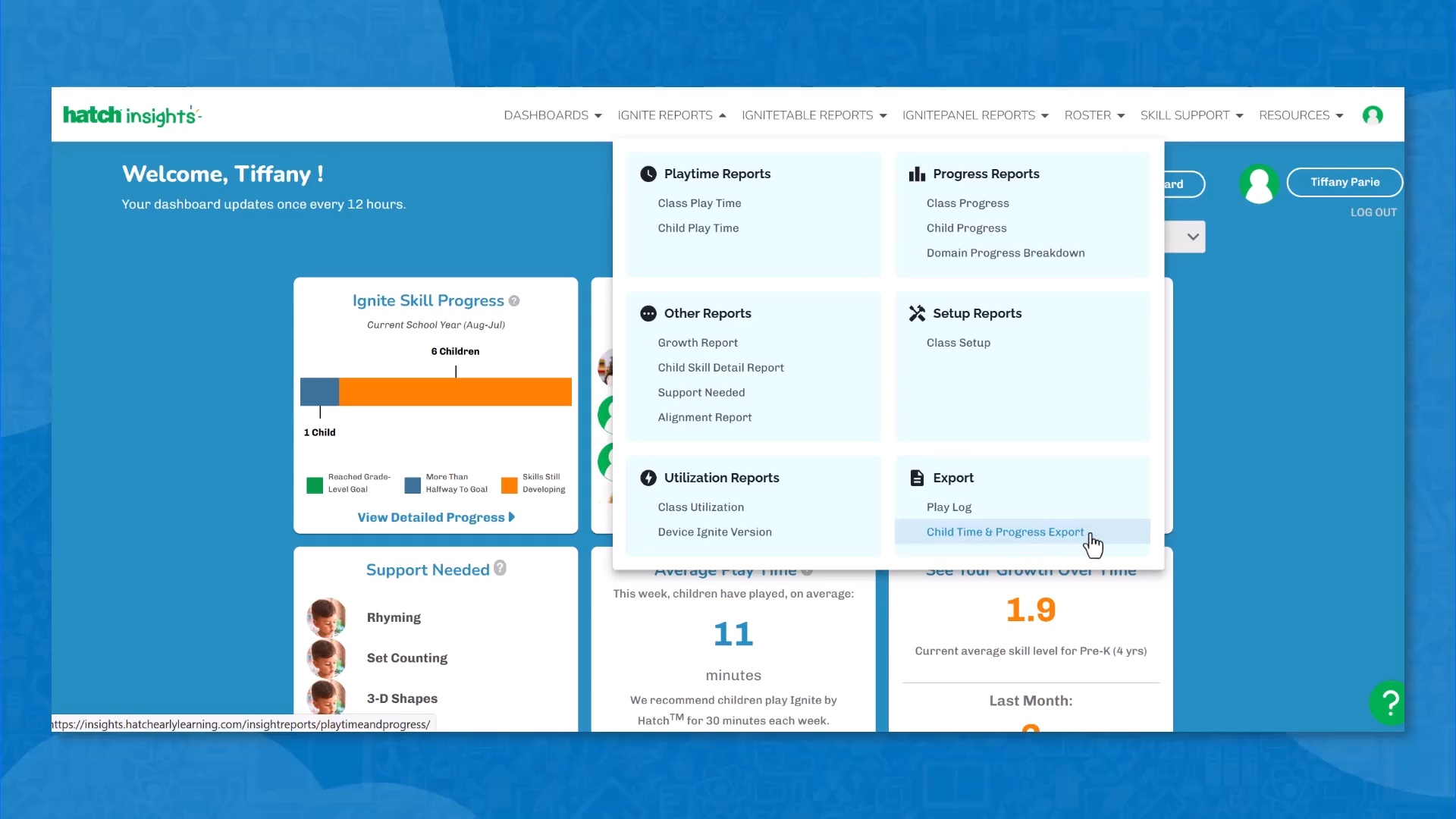Screen dimensions: 1456x819
Task: Click the green help question button
Action: coord(1387,703)
